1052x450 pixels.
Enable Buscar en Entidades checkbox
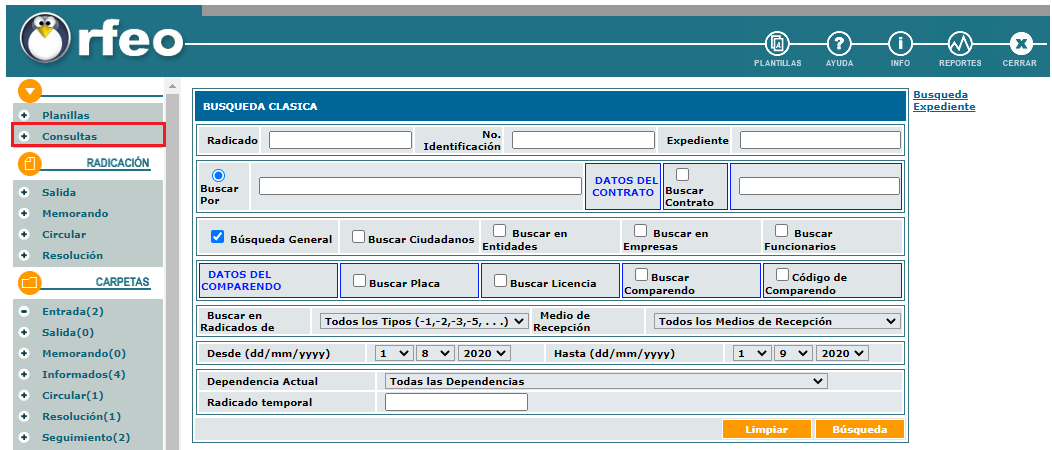pyautogui.click(x=500, y=231)
